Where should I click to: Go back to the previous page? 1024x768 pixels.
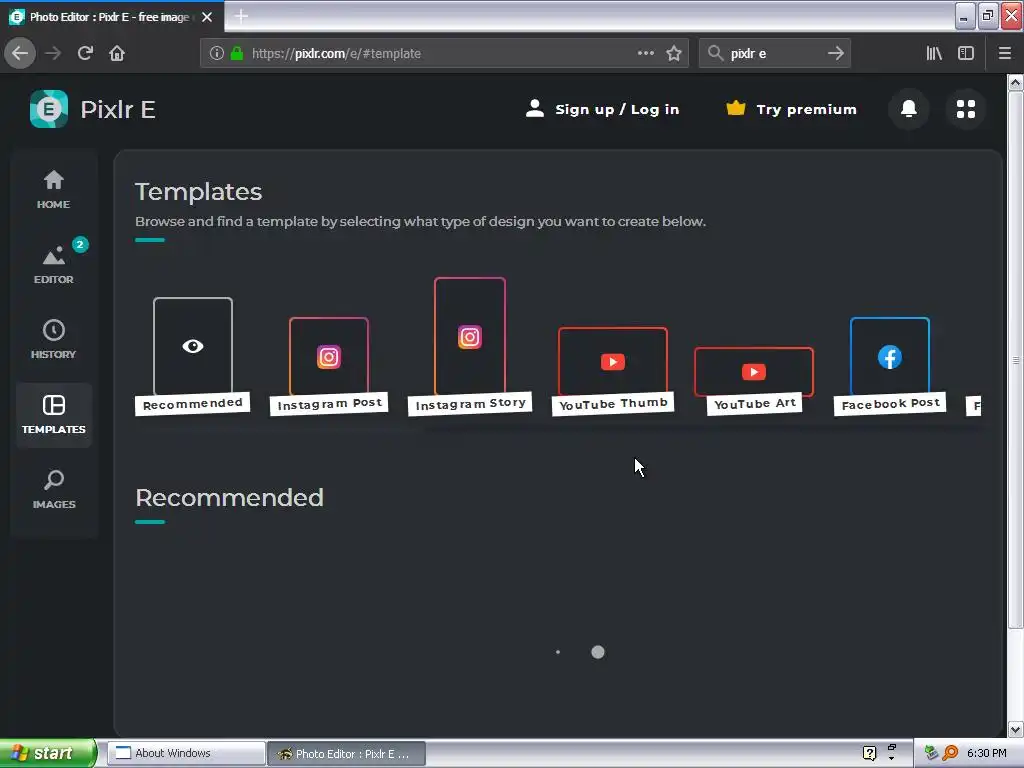point(20,53)
